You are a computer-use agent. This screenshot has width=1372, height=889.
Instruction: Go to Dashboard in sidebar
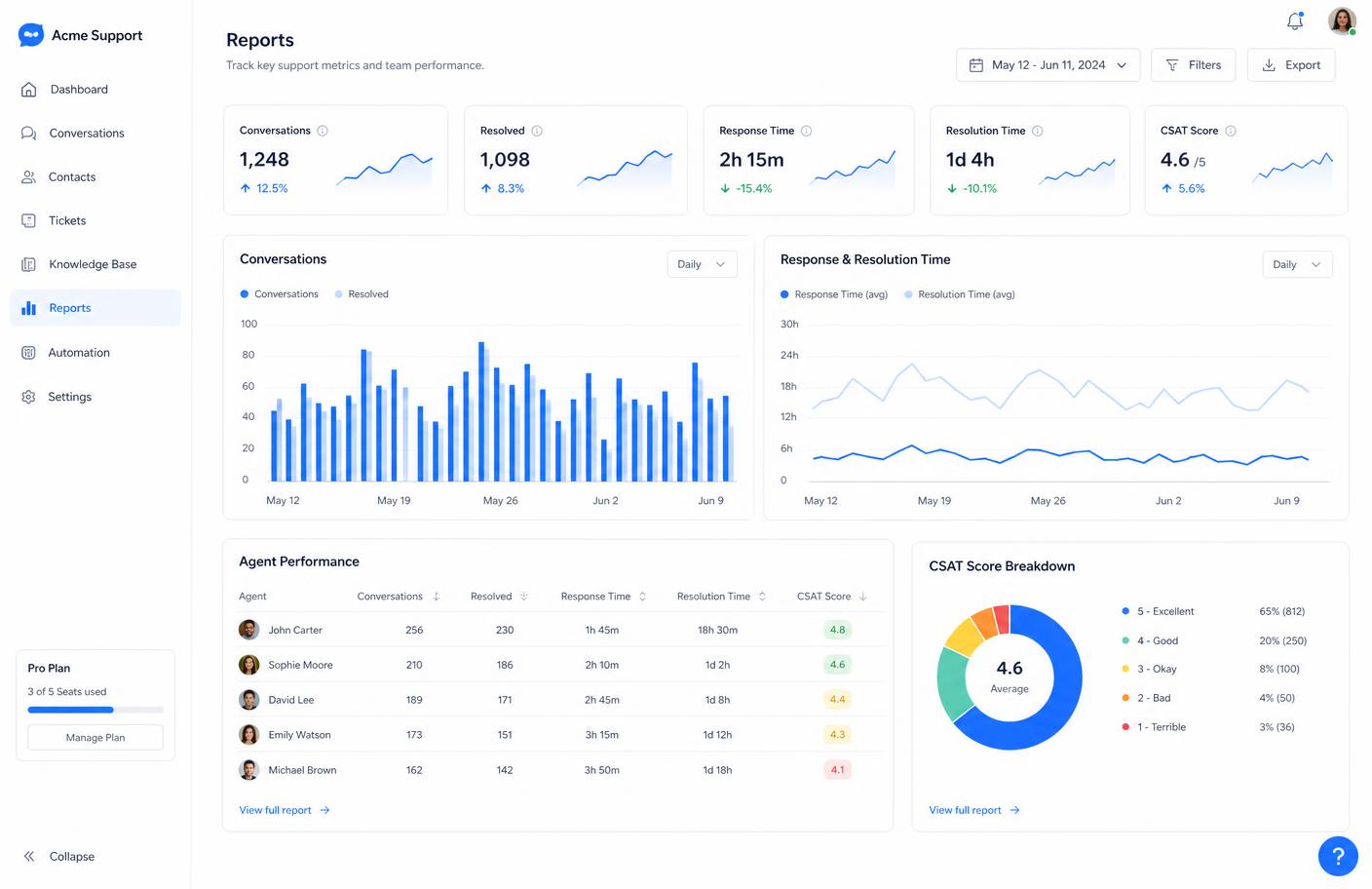click(x=95, y=90)
